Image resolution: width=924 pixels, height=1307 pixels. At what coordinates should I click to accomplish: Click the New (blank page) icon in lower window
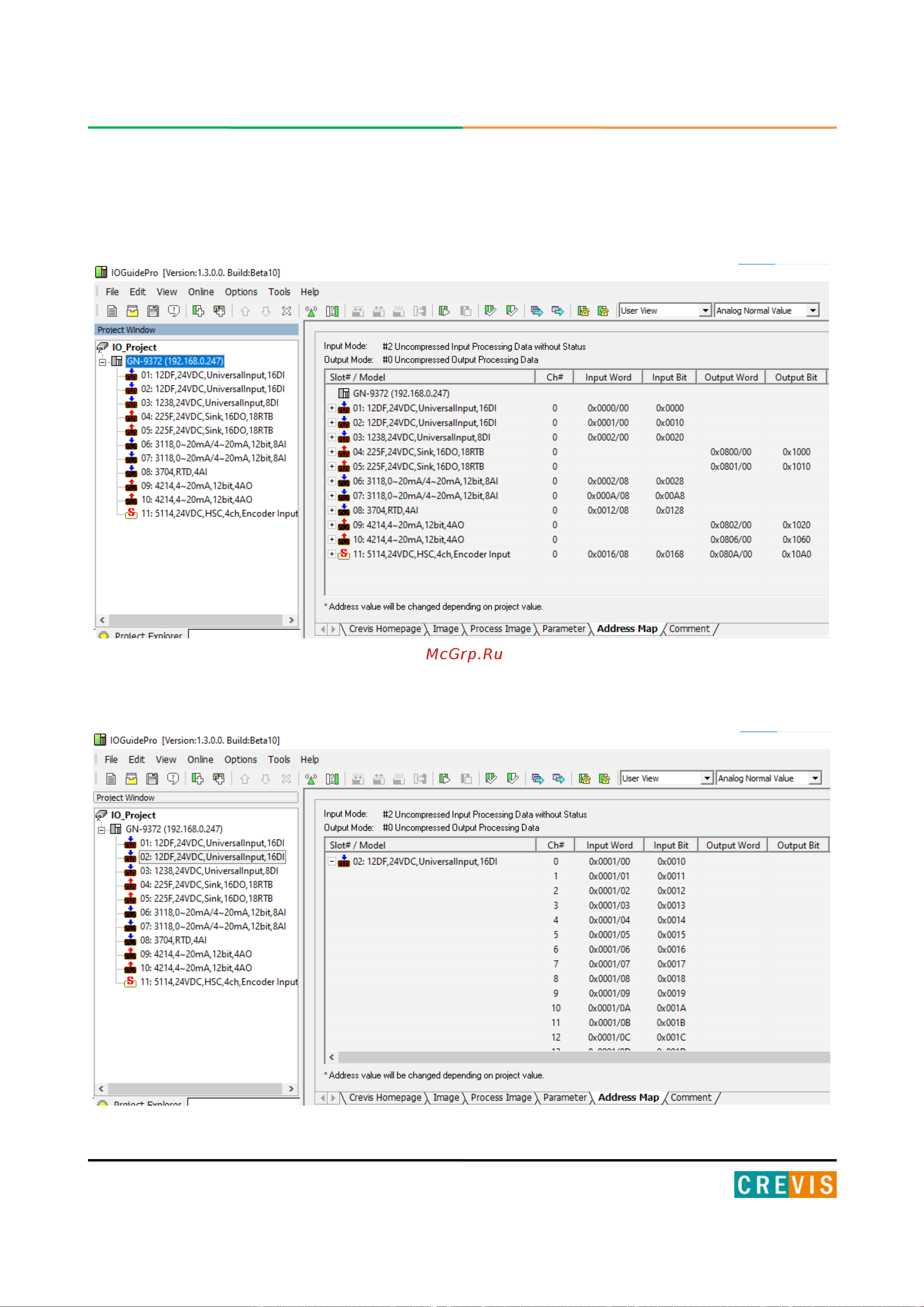(x=111, y=779)
